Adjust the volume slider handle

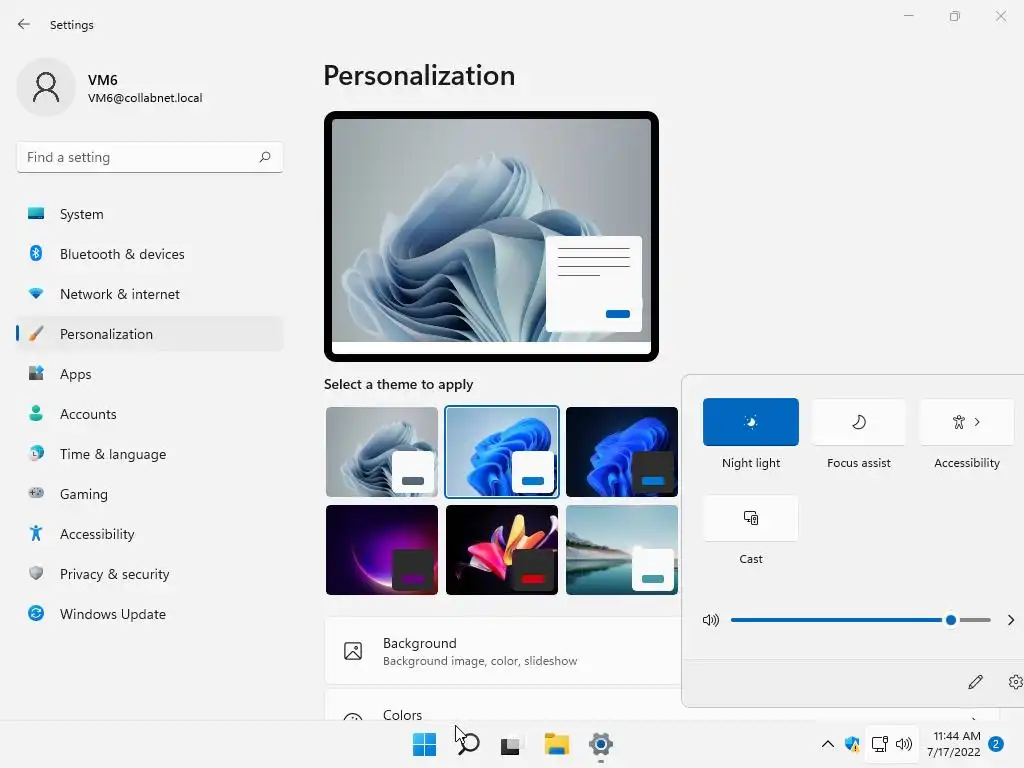point(951,620)
